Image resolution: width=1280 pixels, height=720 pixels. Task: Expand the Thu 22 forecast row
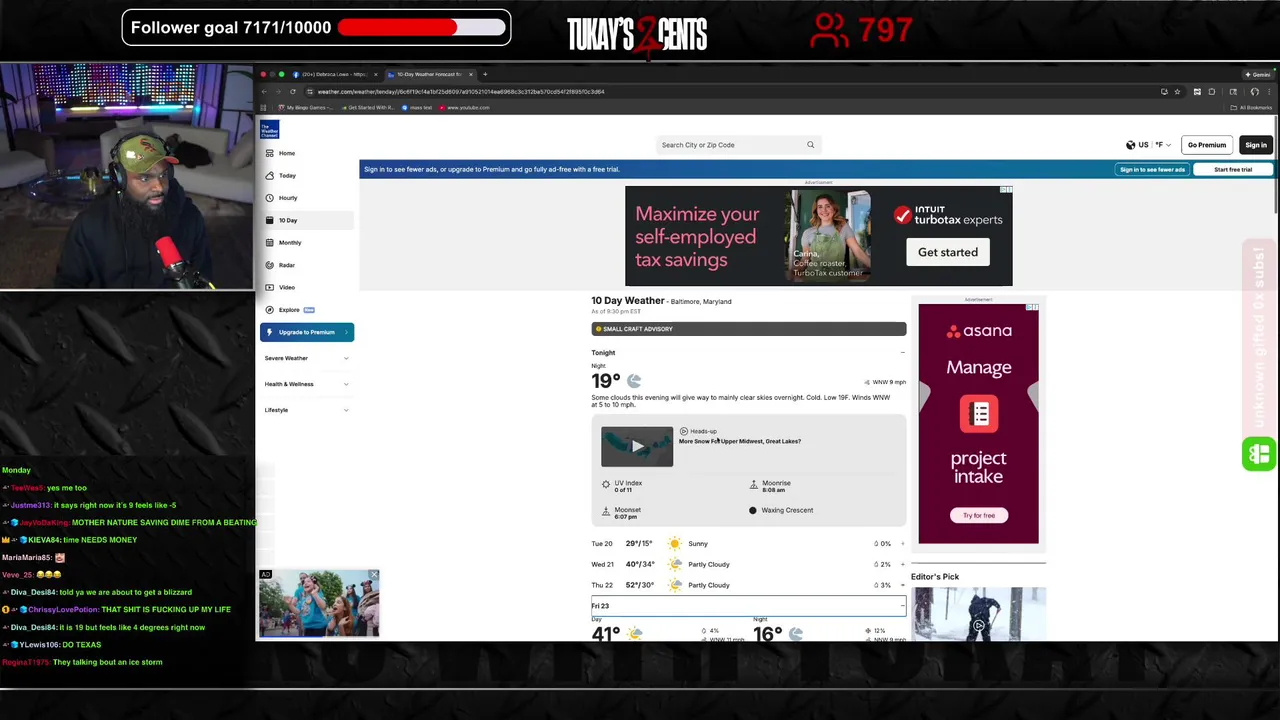pos(749,585)
